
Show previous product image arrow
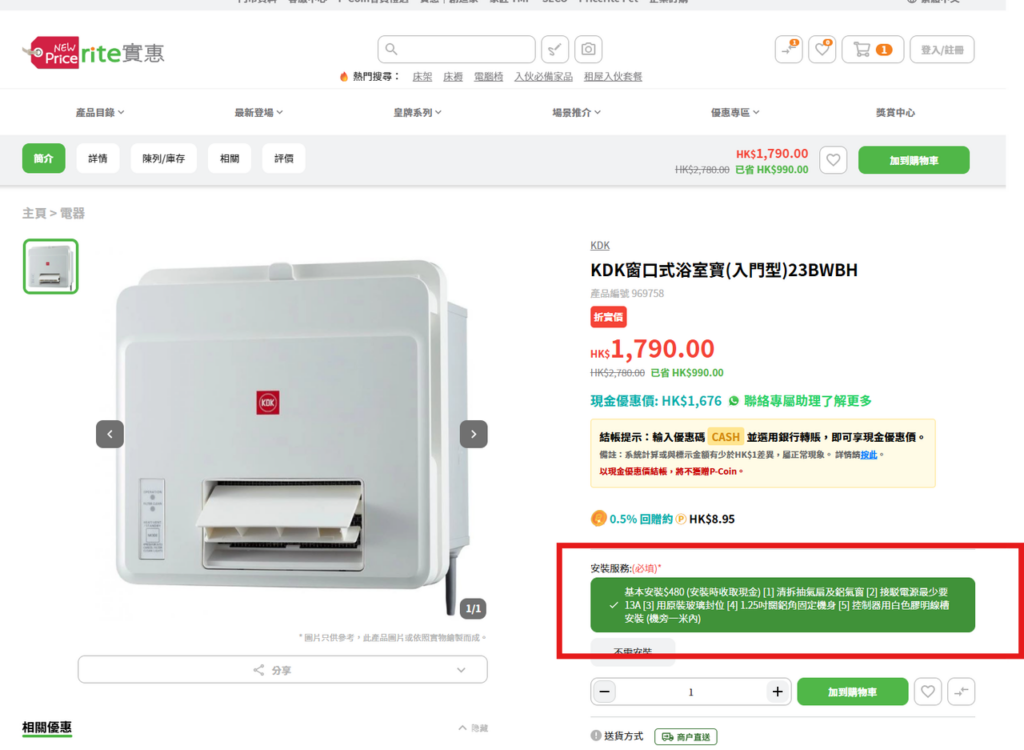110,434
